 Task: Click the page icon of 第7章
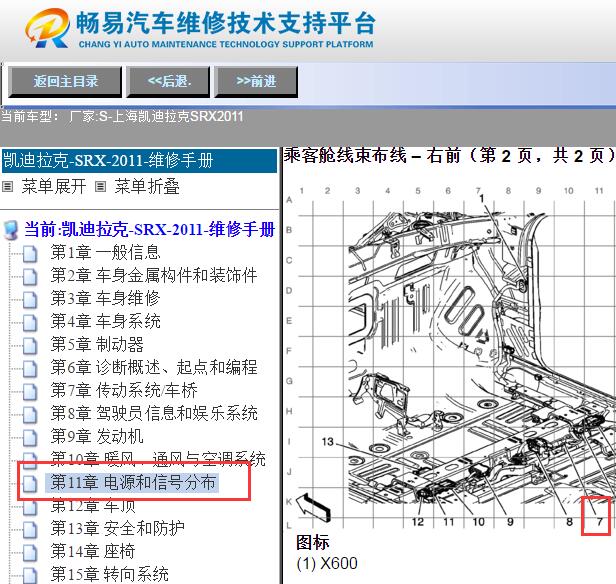(30, 392)
